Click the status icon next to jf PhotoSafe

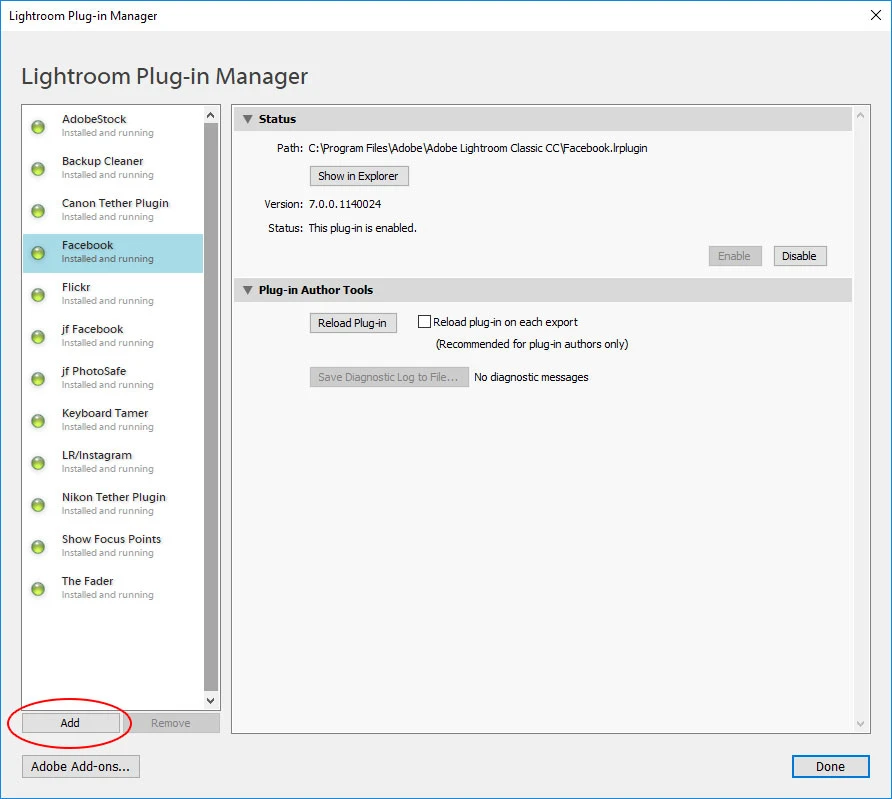tap(38, 379)
